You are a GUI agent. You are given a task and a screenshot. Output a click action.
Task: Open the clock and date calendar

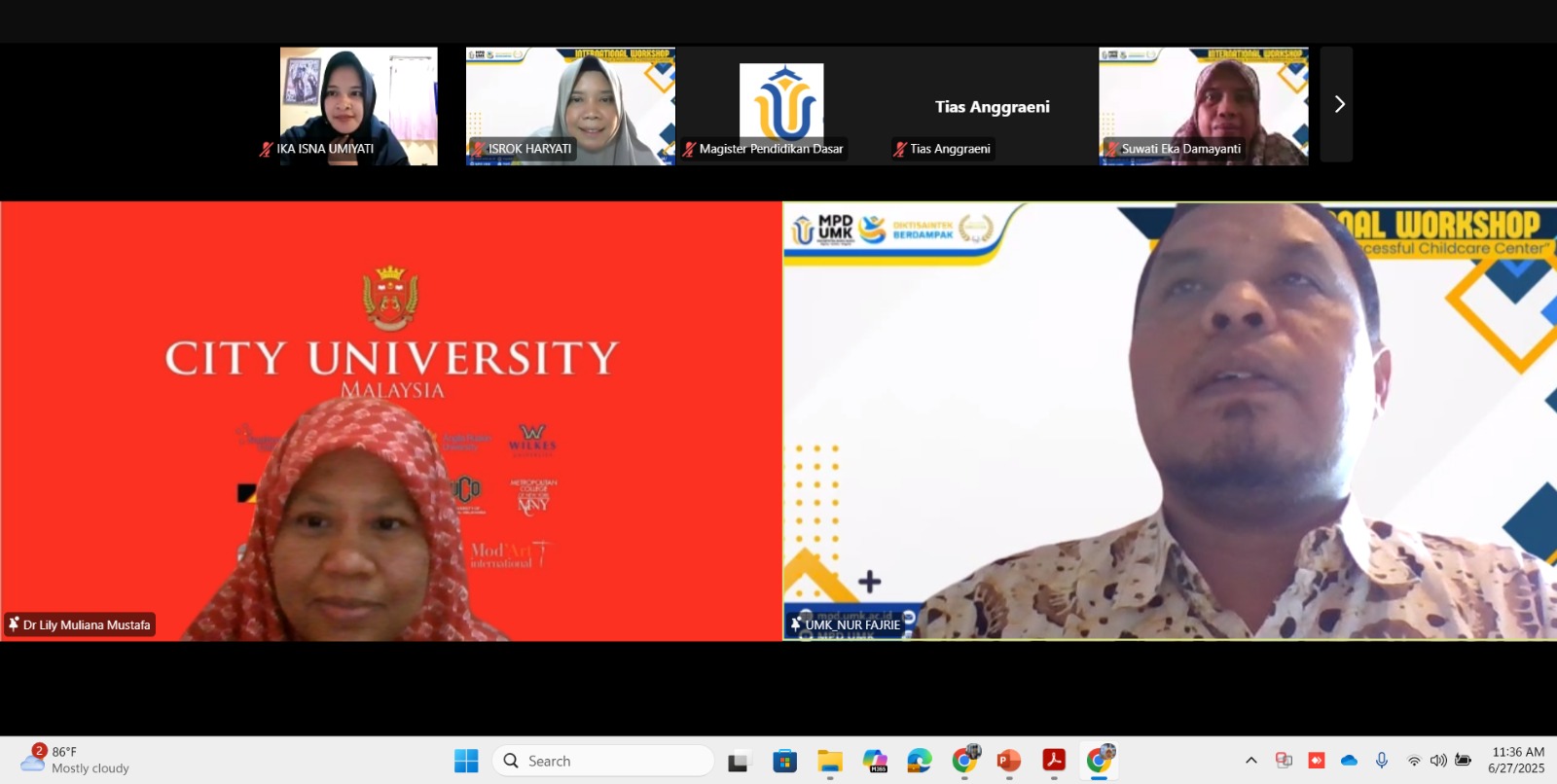pos(1518,761)
